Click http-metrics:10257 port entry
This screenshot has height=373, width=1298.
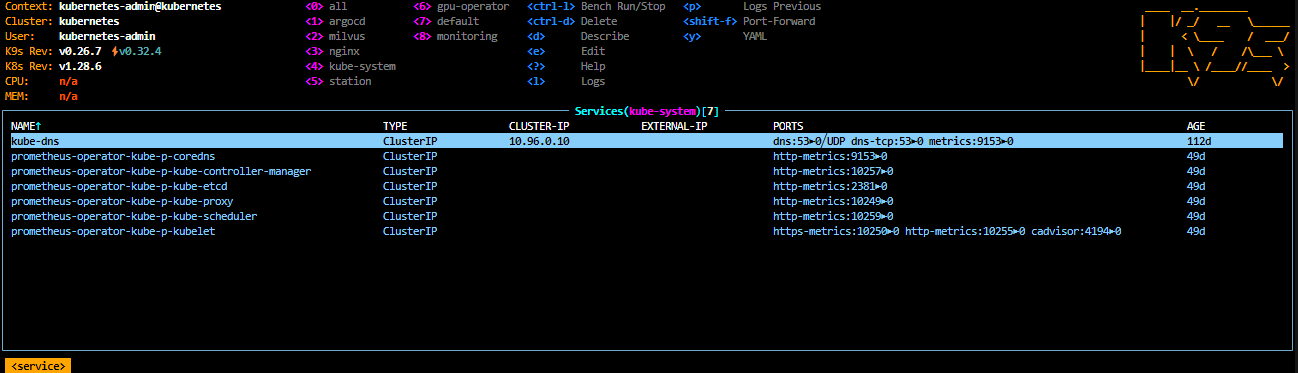pos(833,171)
